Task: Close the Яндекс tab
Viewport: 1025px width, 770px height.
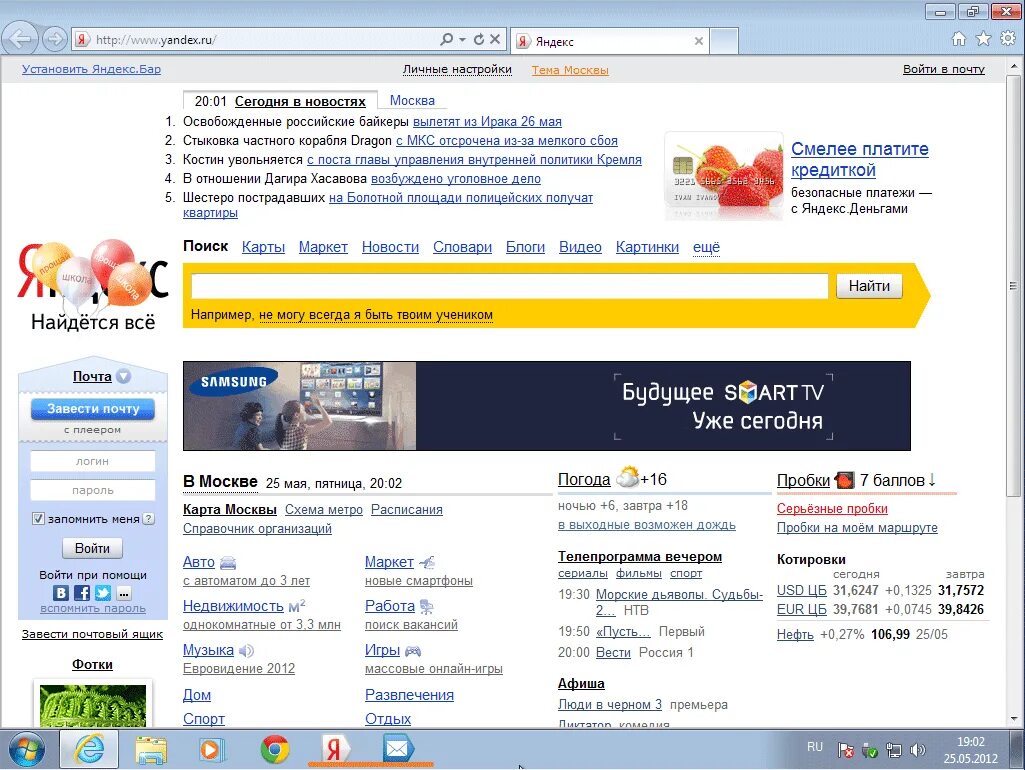Action: [x=699, y=41]
